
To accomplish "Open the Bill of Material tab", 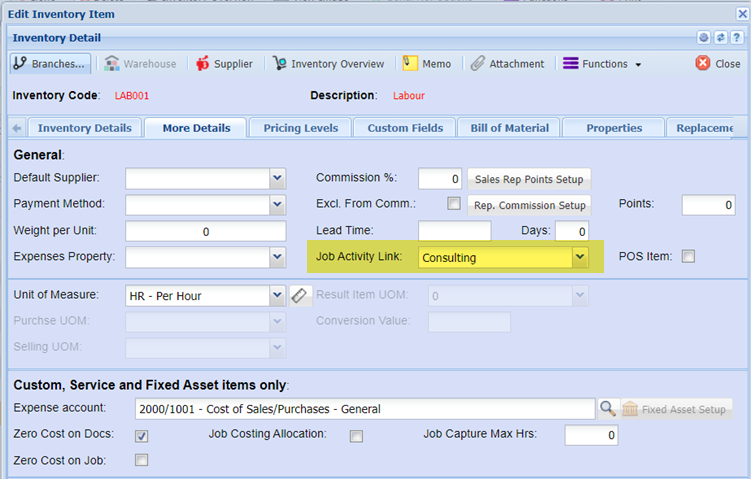I will tap(509, 128).
